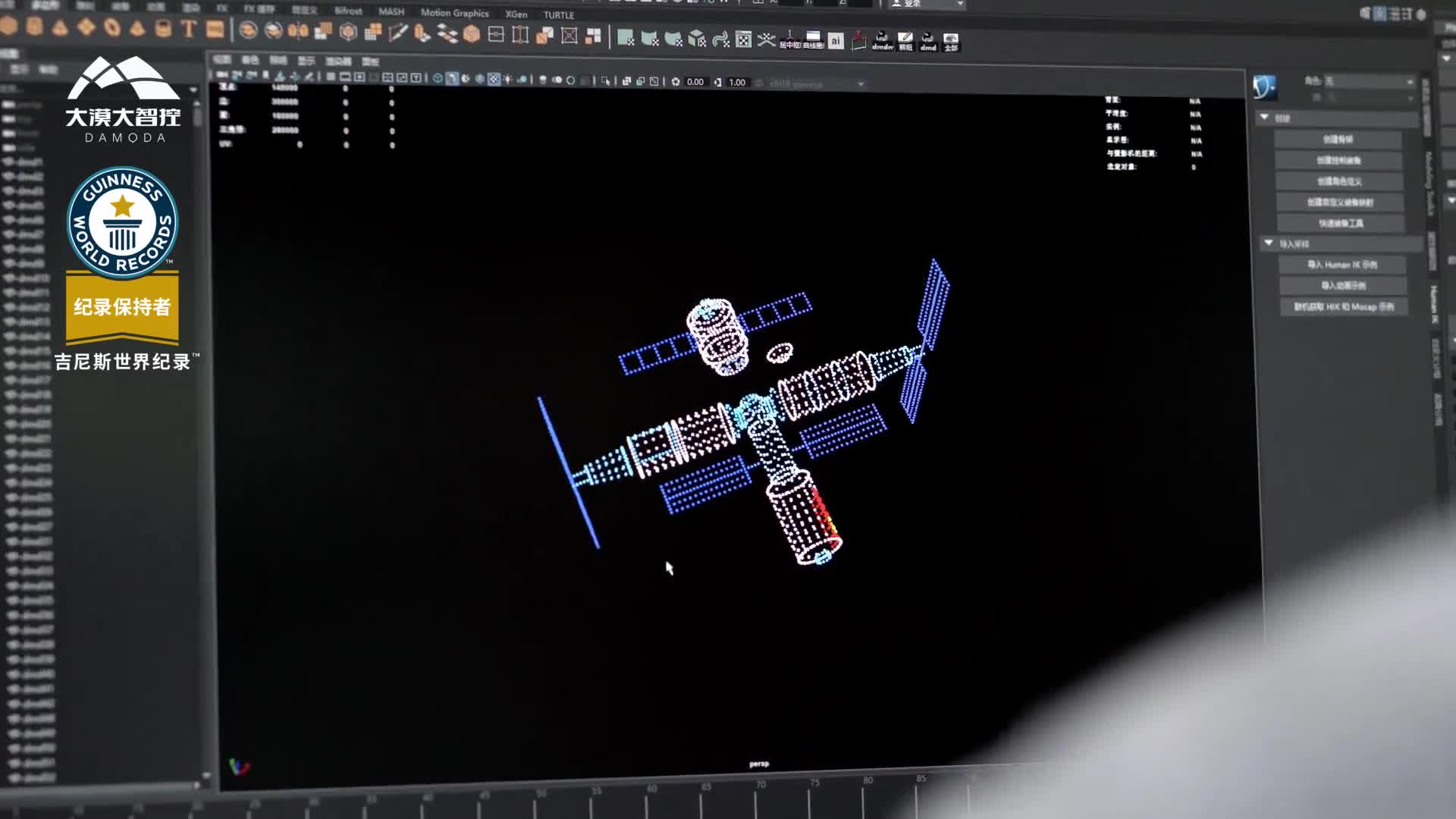Click the 'ai' custom shelf button
Screen dimensions: 1456x819
pos(836,41)
